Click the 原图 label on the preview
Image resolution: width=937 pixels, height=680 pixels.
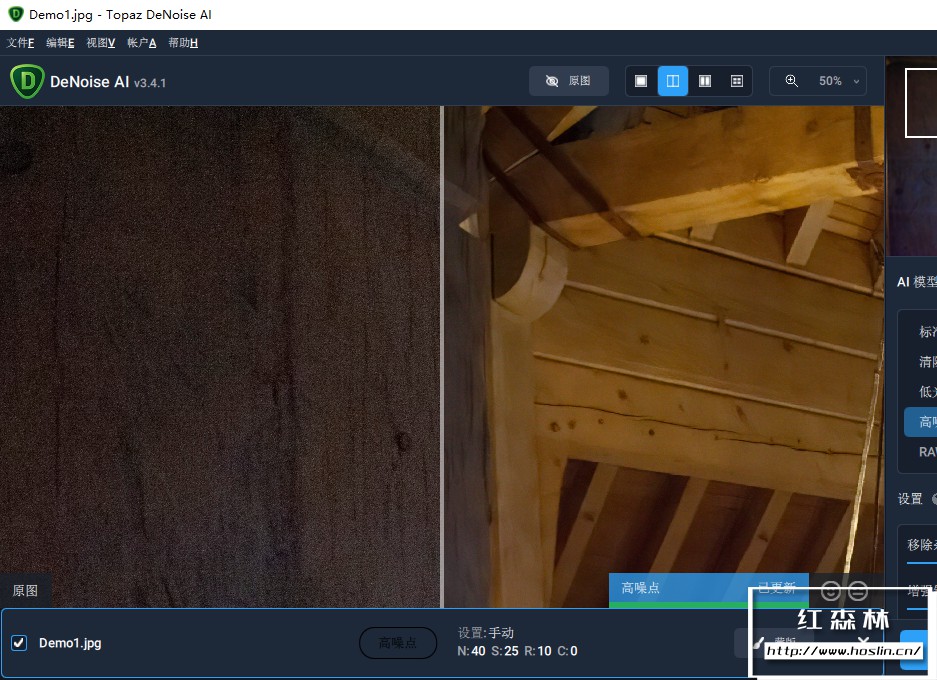click(x=25, y=590)
